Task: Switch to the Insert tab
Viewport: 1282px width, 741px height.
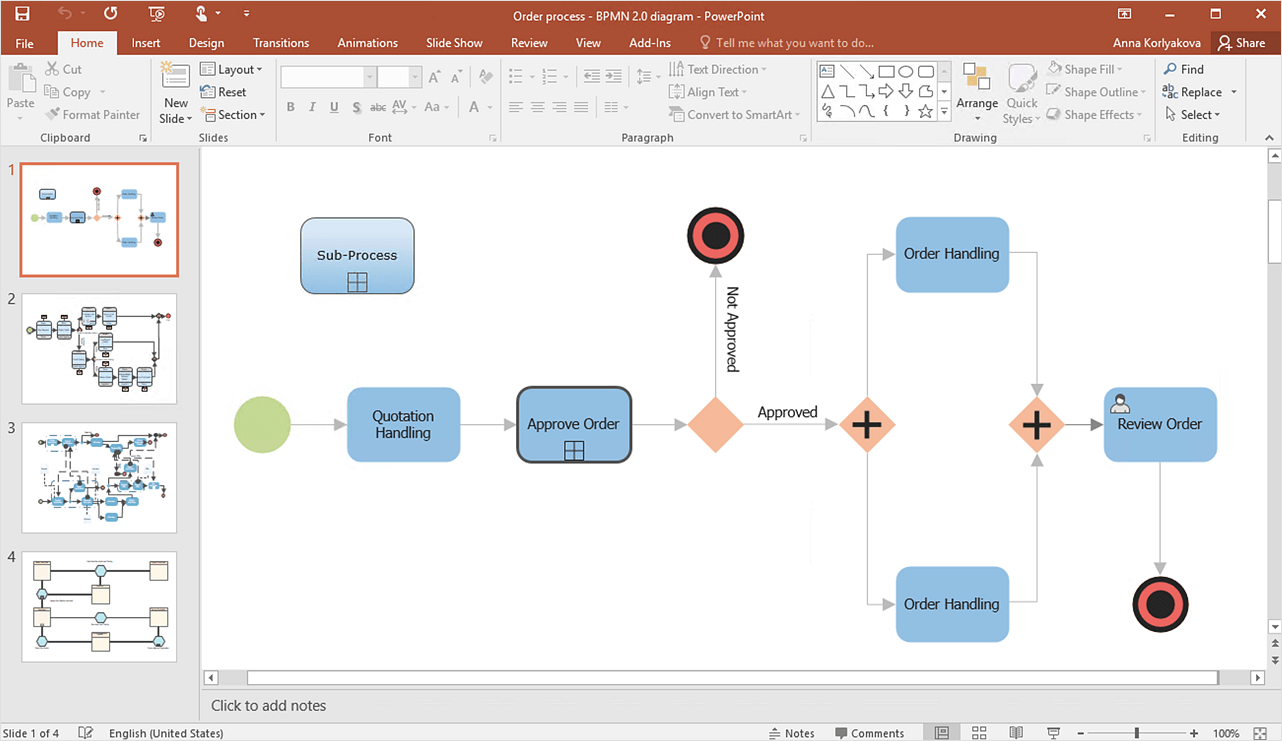Action: coord(146,42)
